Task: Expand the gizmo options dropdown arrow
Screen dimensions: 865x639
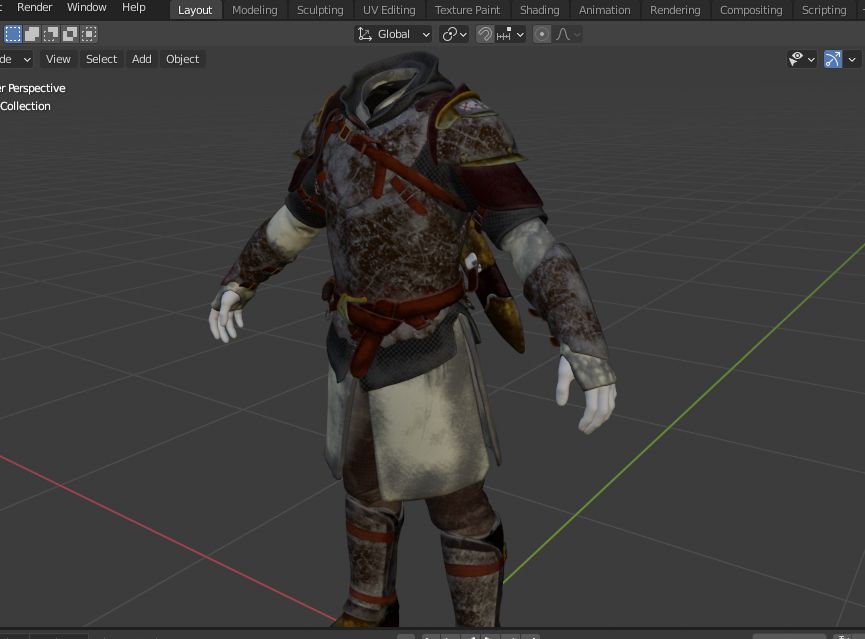Action: pos(853,59)
